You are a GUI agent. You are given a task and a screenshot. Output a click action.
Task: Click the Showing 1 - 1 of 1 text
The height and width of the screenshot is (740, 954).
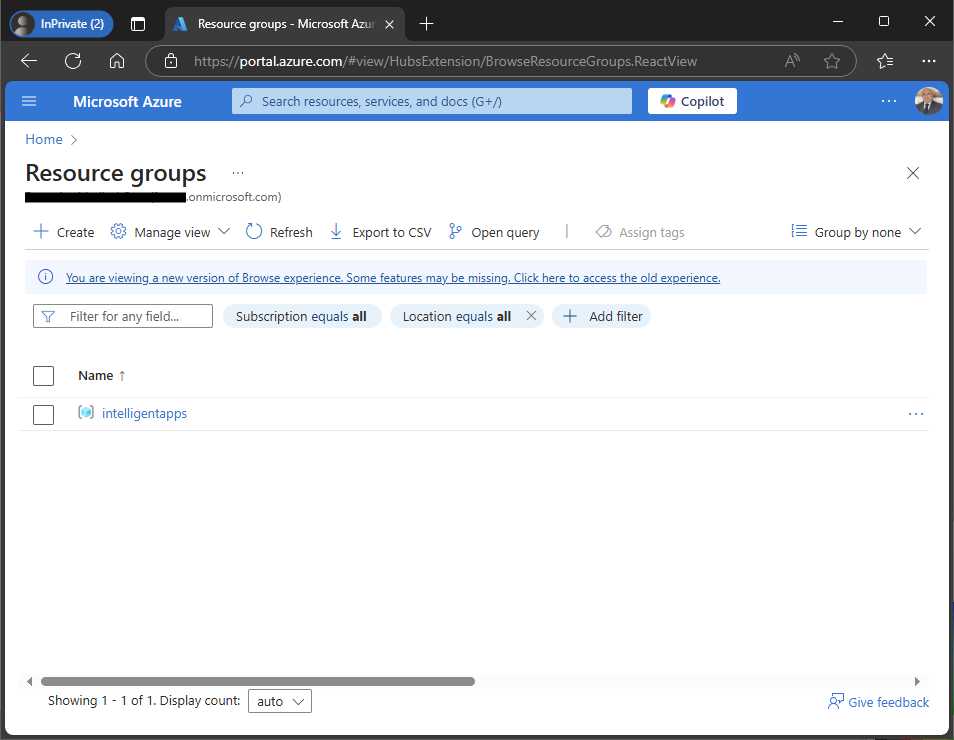click(101, 700)
